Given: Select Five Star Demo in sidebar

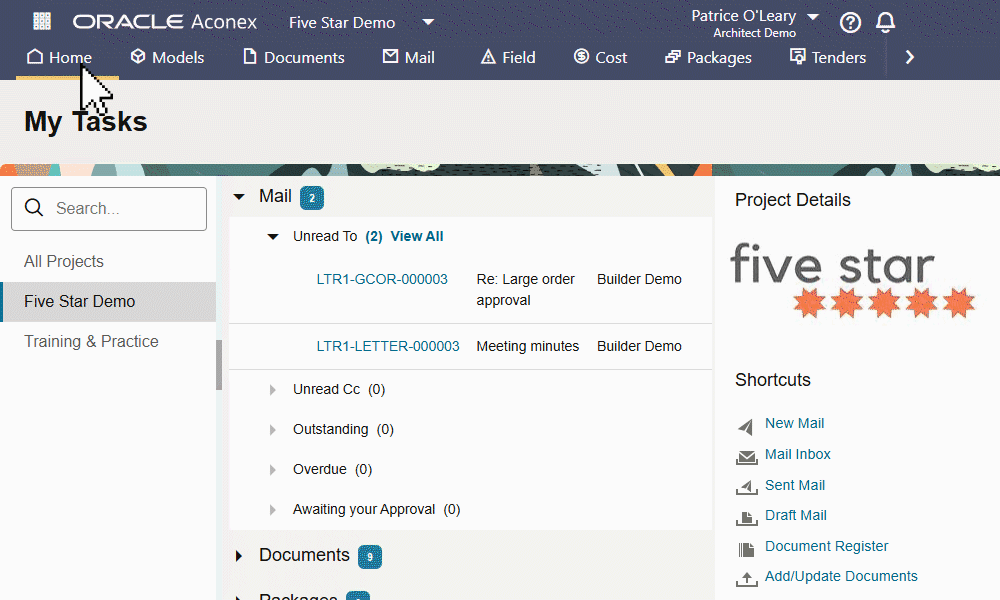Looking at the screenshot, I should [108, 302].
